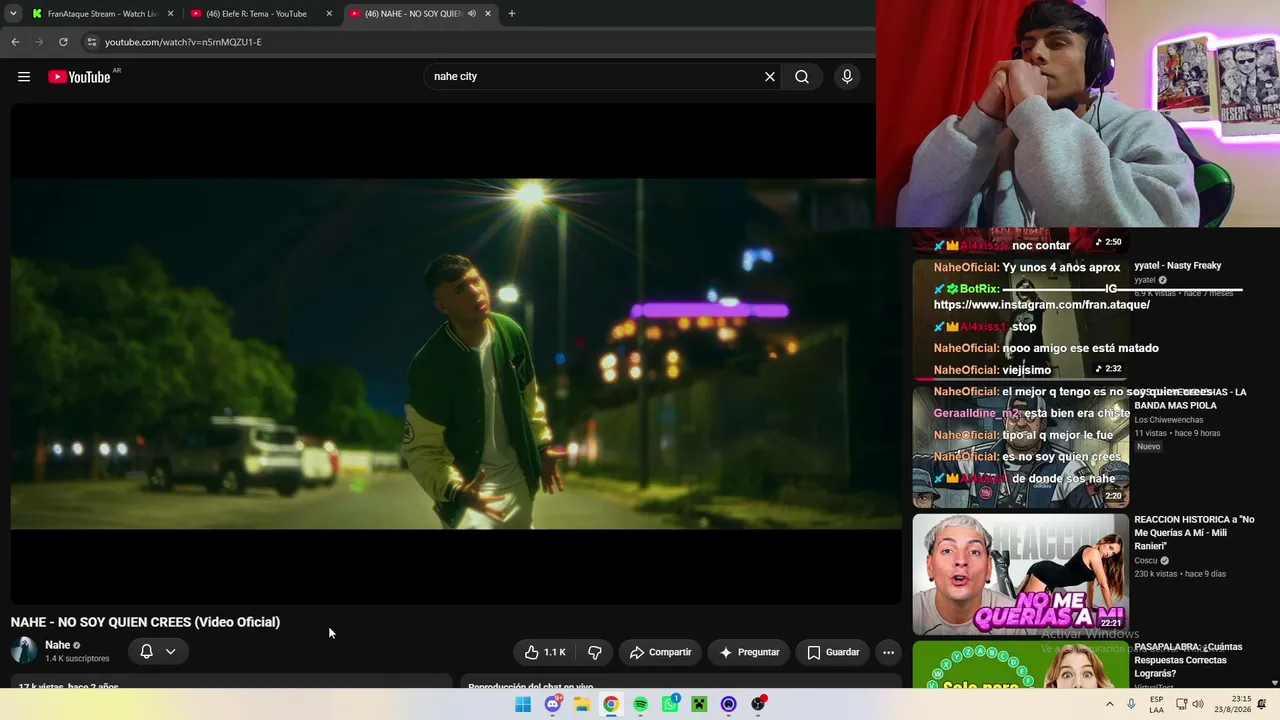The height and width of the screenshot is (720, 1280).
Task: Open a new browser tab
Action: click(512, 14)
